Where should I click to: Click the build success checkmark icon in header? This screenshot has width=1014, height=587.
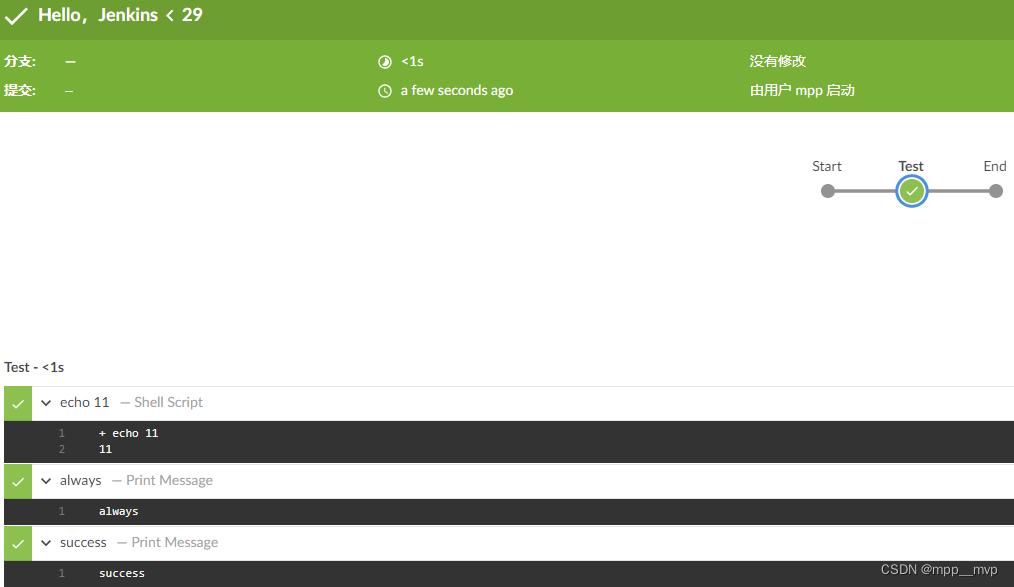coord(16,16)
